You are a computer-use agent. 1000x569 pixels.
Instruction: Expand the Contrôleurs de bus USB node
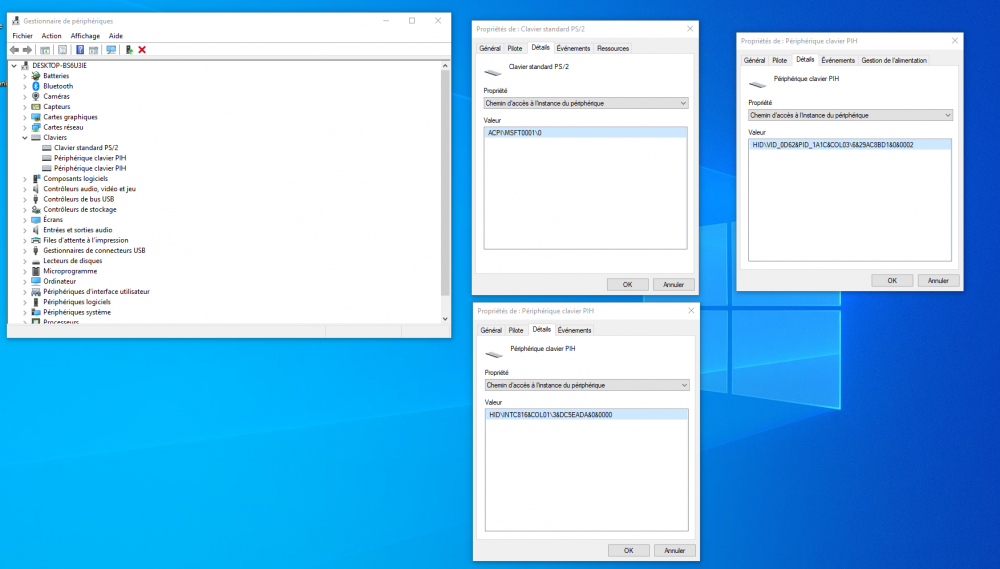[25, 199]
